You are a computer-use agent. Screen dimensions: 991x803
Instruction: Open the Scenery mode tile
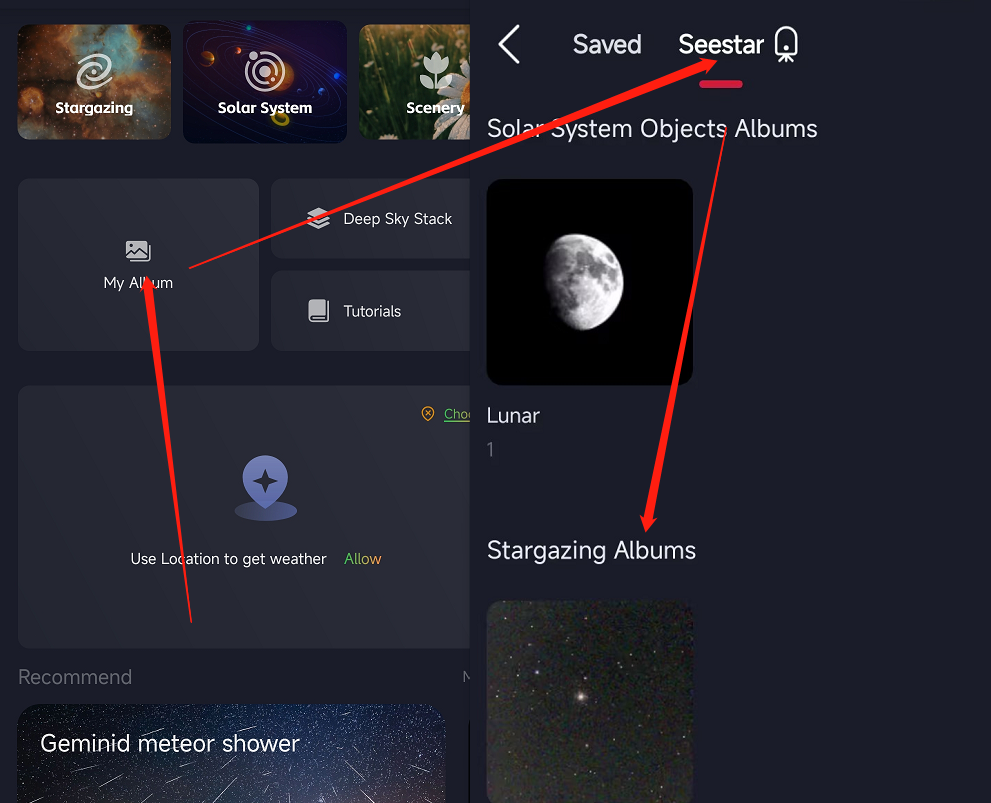pos(415,82)
